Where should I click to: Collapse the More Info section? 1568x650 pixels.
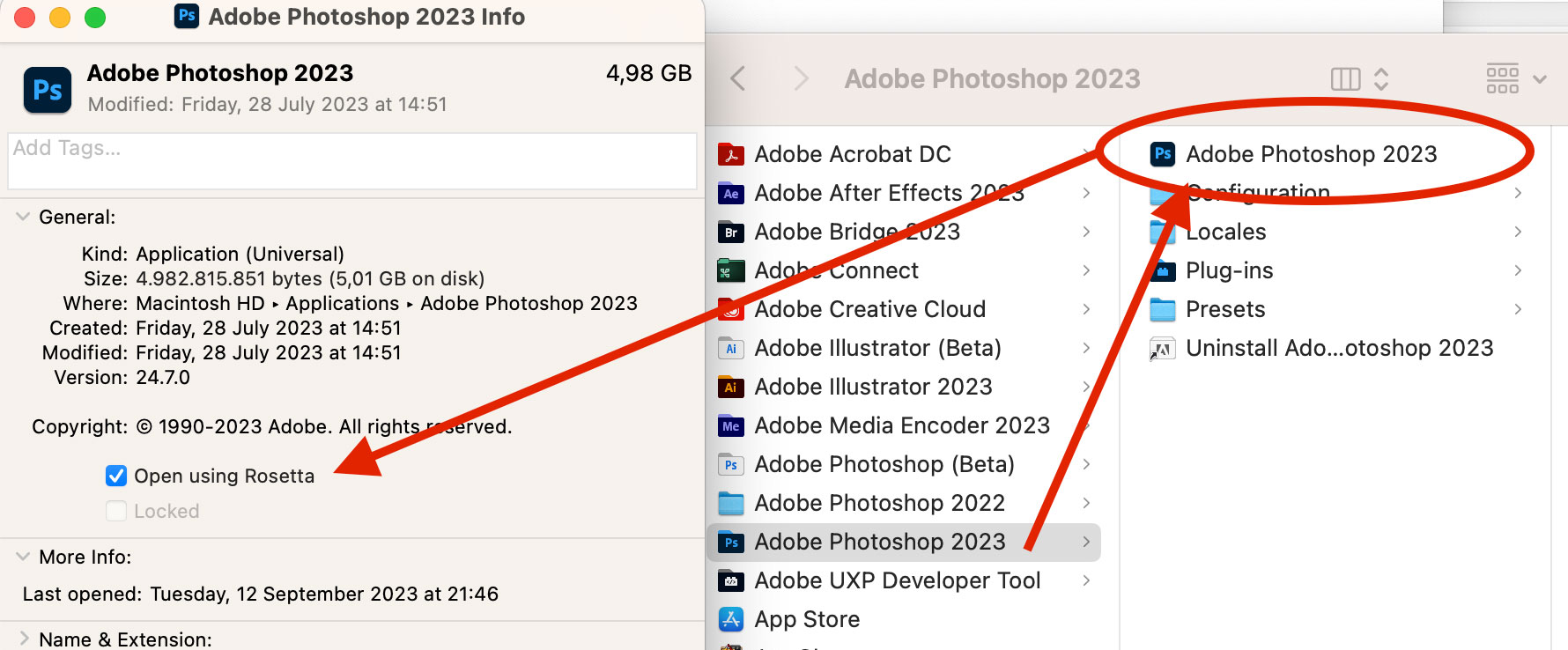23,557
